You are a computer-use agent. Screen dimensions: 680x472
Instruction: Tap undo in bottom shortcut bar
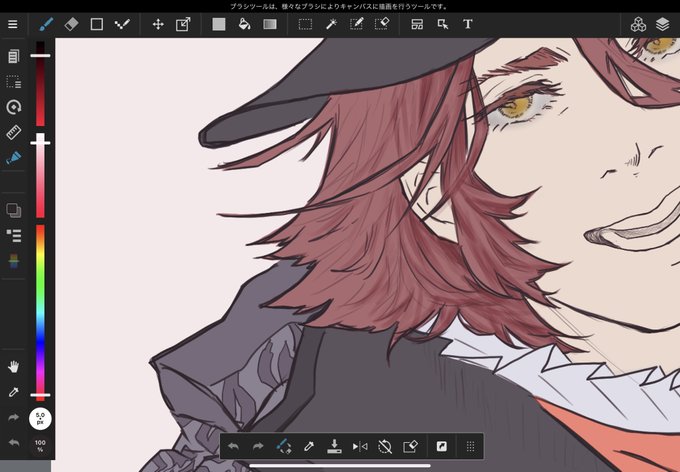(233, 446)
